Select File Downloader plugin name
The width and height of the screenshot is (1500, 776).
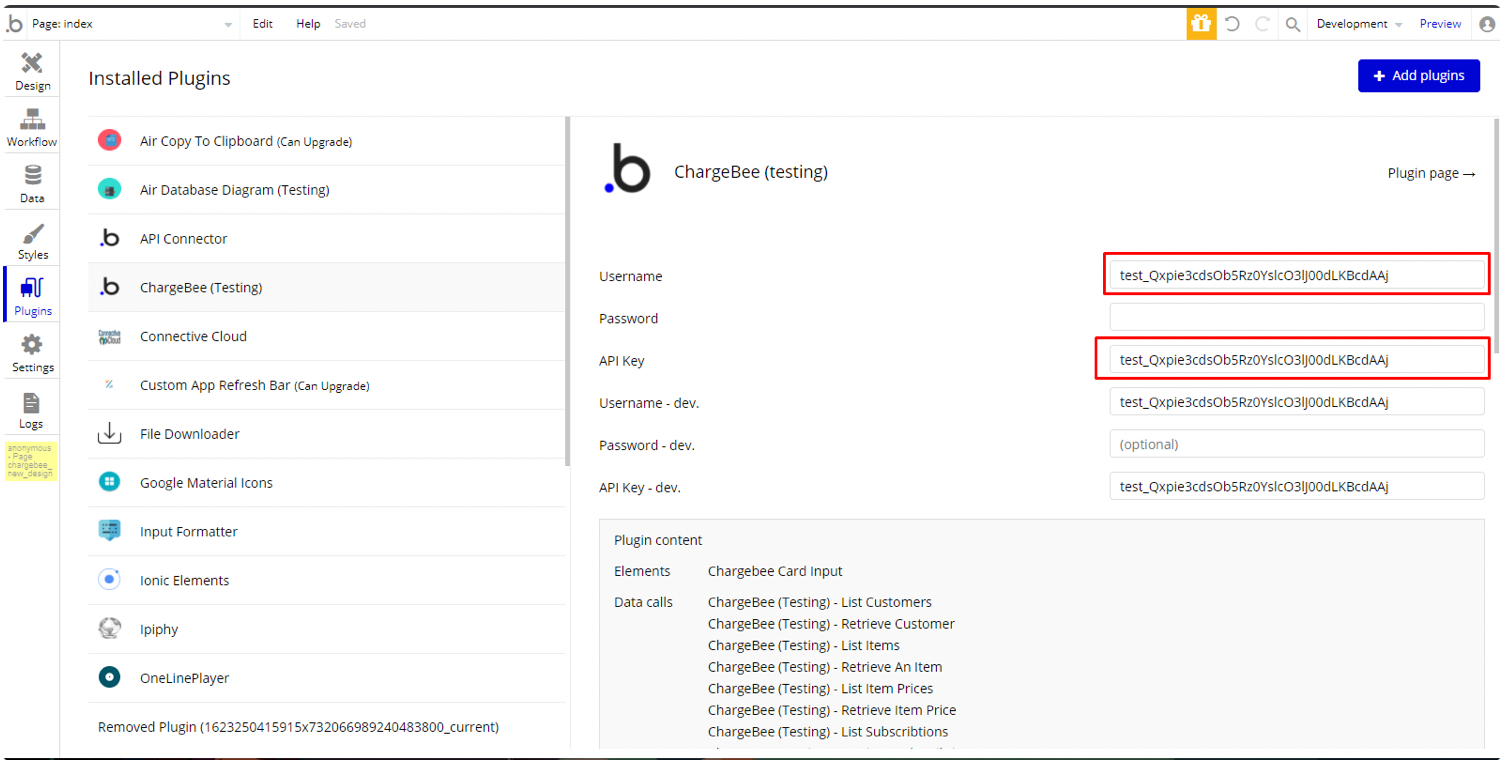tap(190, 434)
